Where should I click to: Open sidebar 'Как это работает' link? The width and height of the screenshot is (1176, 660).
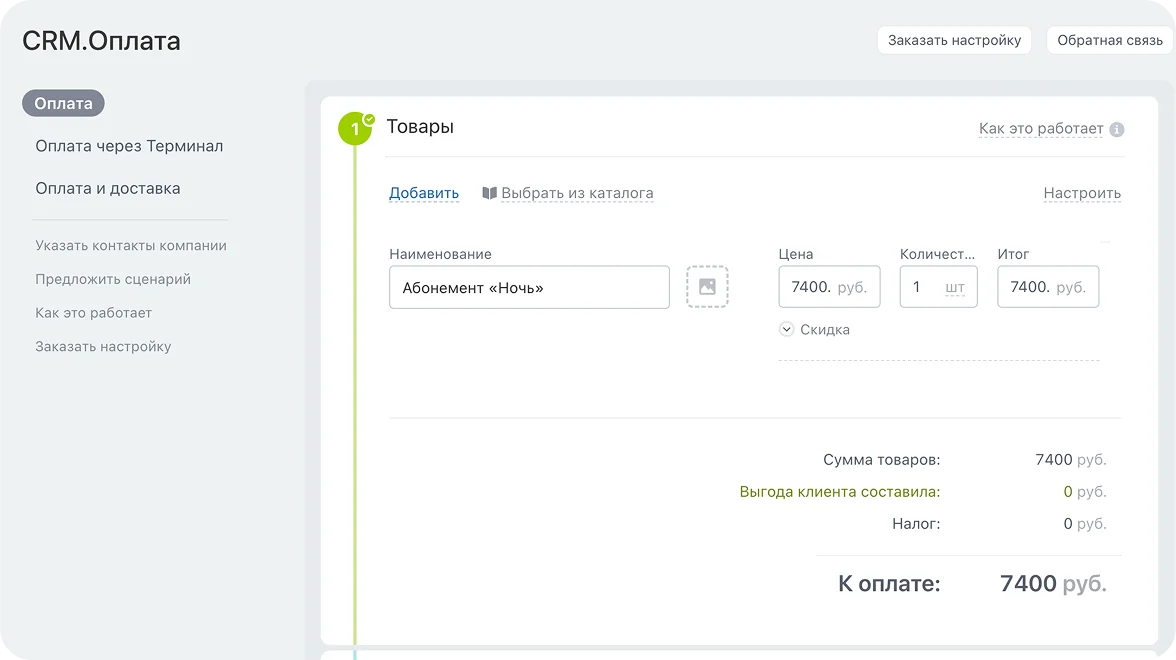pos(94,313)
